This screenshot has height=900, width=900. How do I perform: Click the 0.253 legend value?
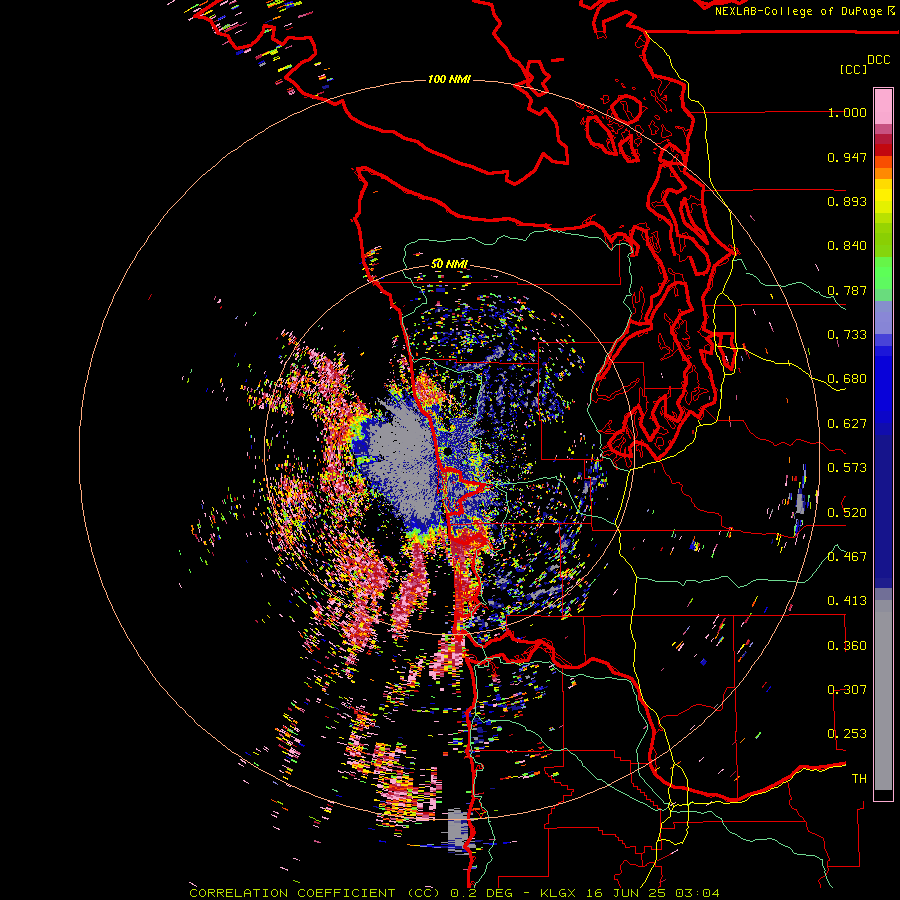click(x=847, y=734)
